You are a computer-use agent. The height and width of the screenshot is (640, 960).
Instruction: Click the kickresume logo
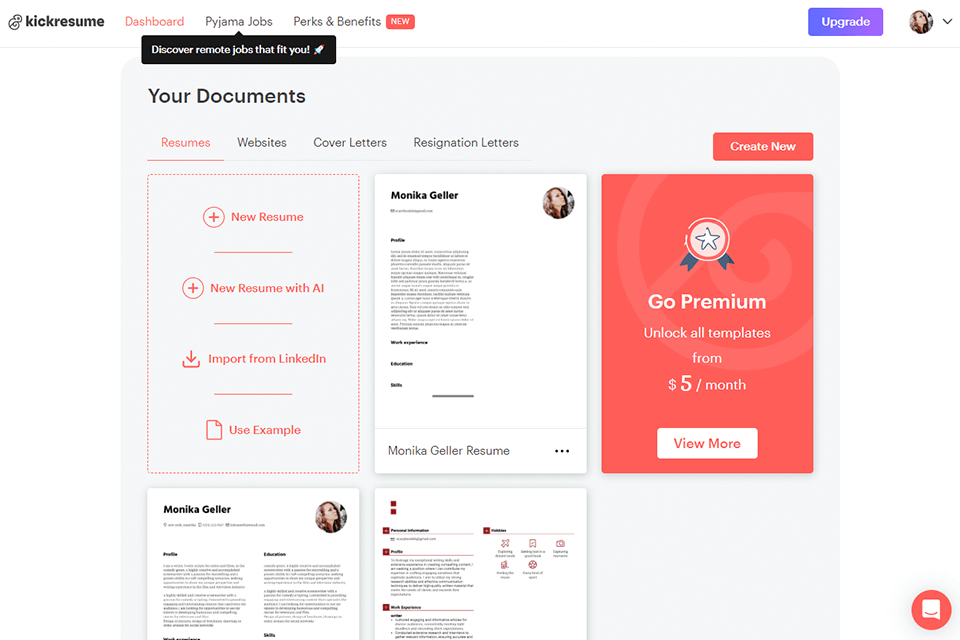(56, 21)
